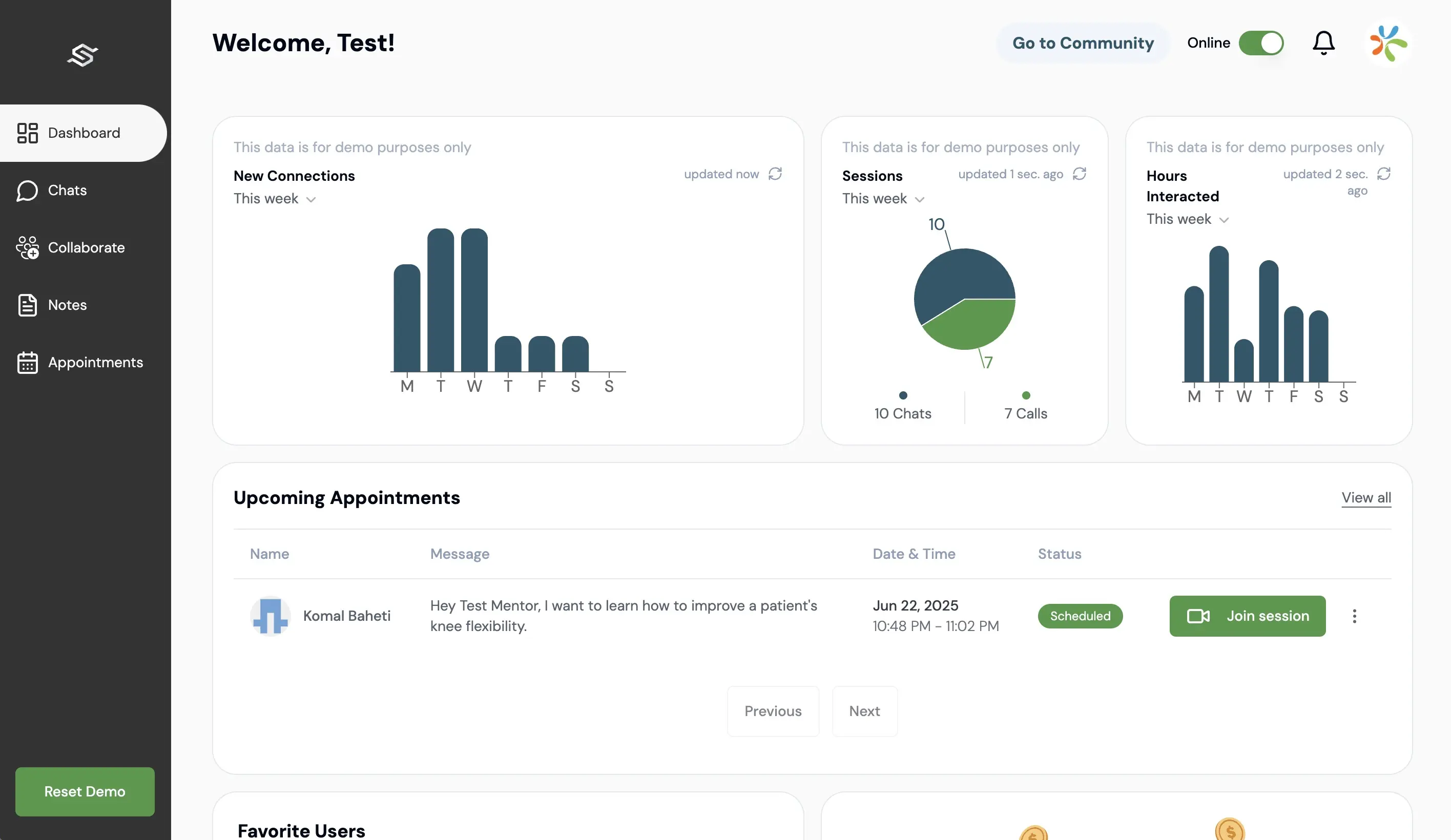Viewport: 1451px width, 840px height.
Task: Refresh the Hours Interacted chart
Action: 1384,174
